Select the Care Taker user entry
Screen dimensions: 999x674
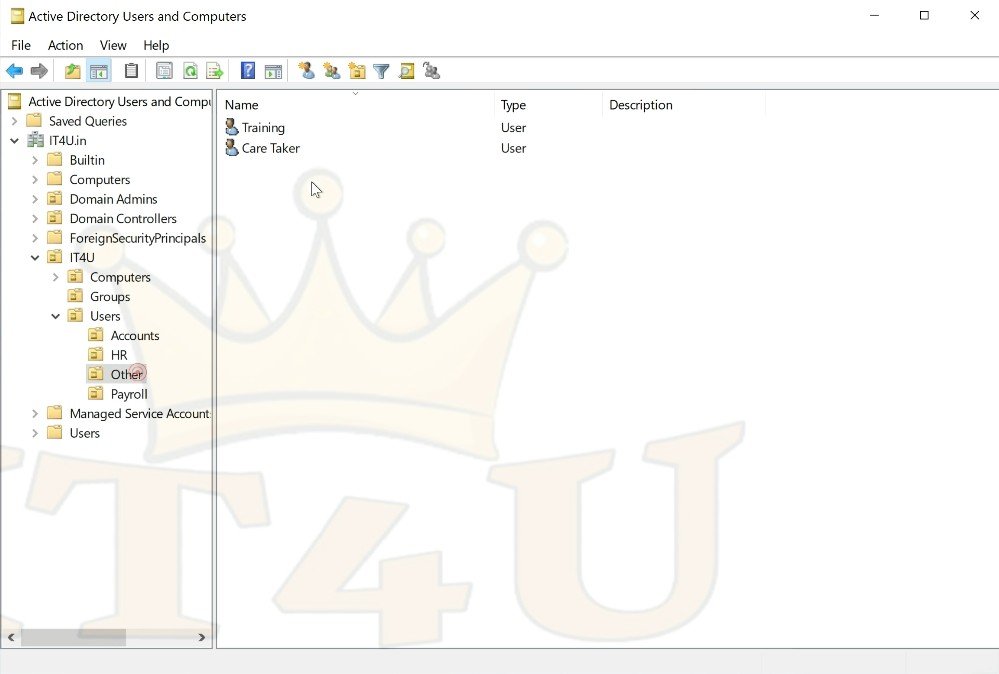(x=270, y=148)
